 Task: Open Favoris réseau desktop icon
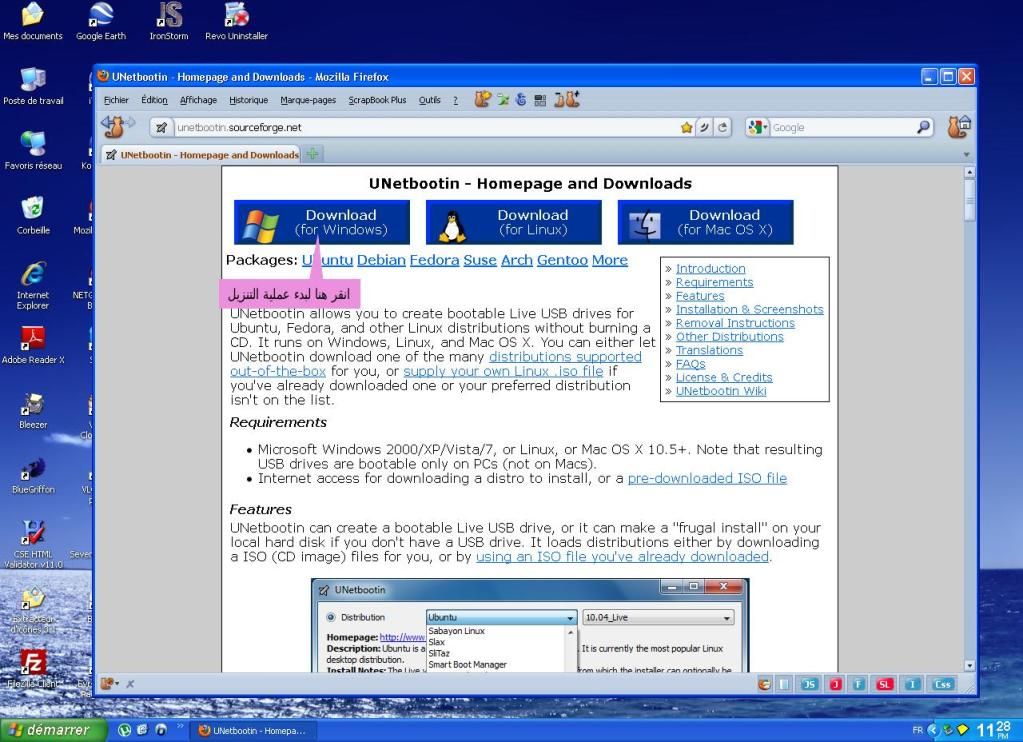click(33, 151)
